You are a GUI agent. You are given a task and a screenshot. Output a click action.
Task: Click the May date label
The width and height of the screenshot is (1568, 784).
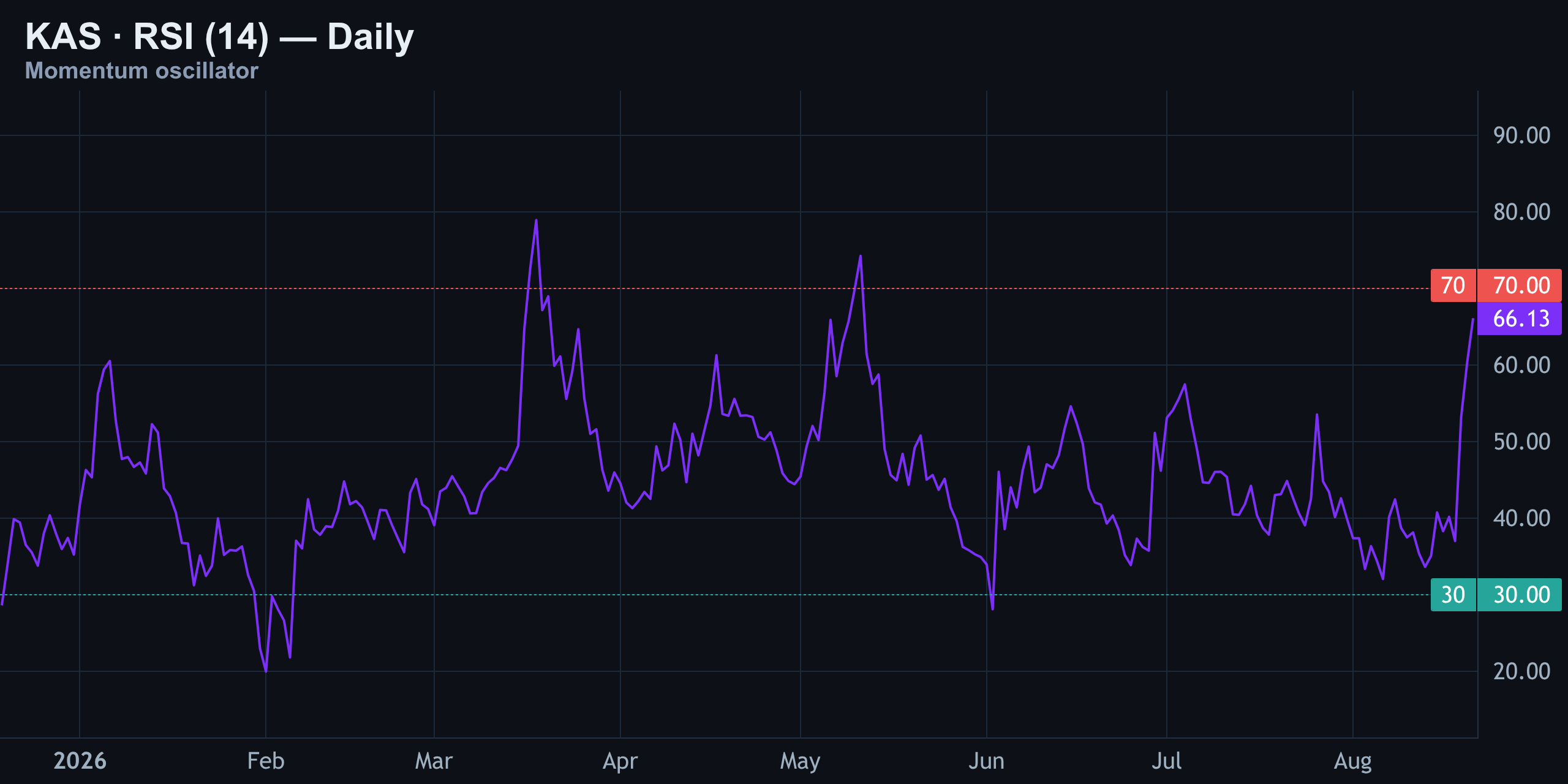point(800,761)
